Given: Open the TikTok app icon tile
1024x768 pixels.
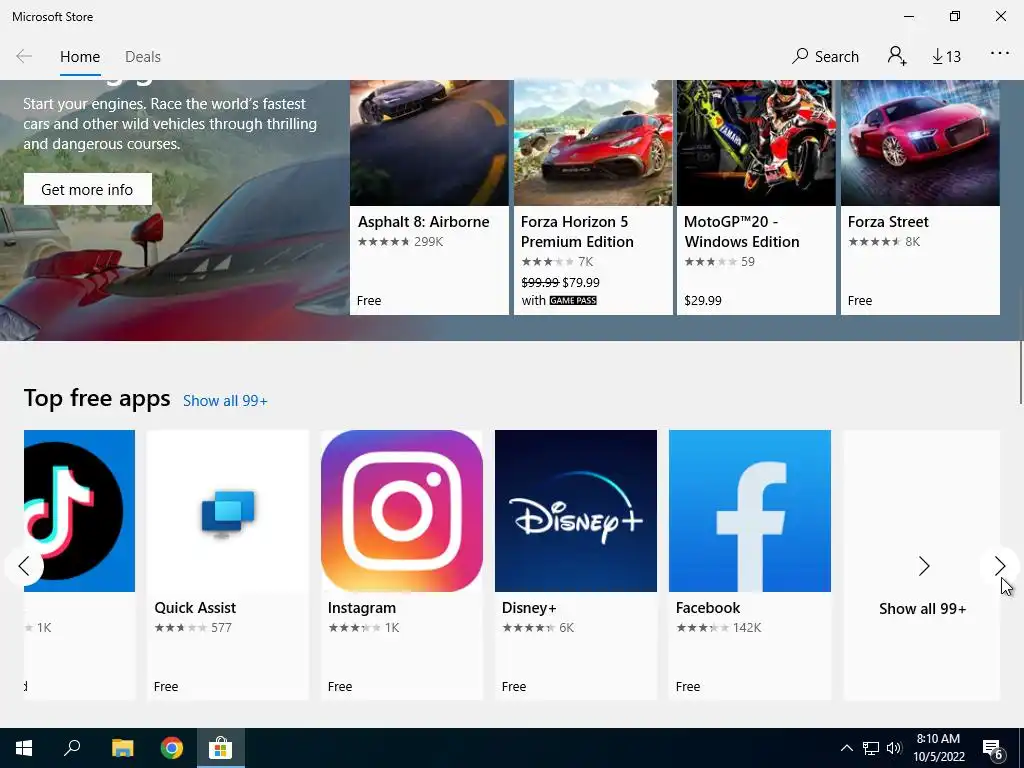Looking at the screenshot, I should (79, 511).
